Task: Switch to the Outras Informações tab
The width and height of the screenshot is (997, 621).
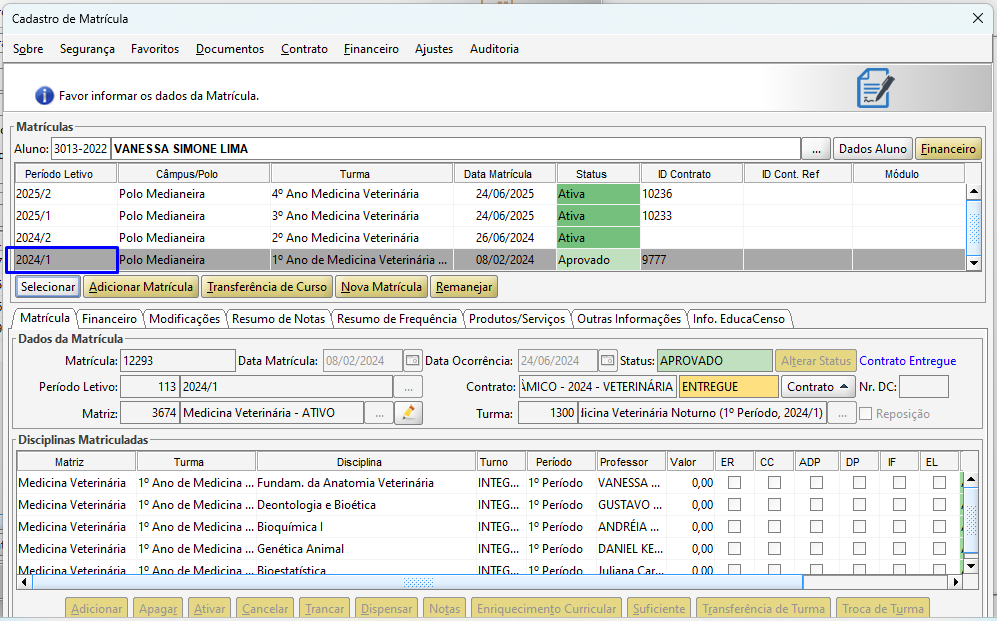Action: [629, 319]
